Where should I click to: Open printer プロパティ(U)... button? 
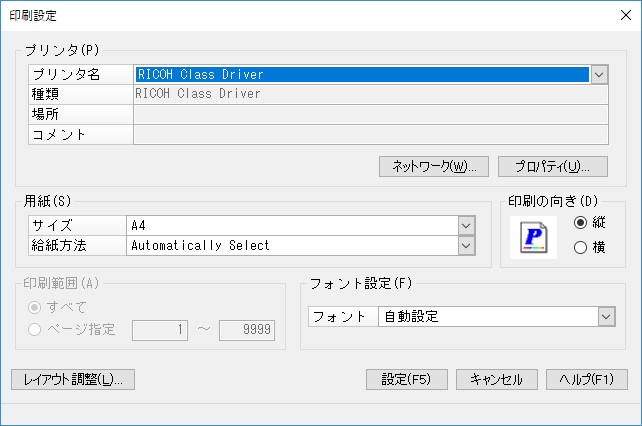tap(553, 166)
